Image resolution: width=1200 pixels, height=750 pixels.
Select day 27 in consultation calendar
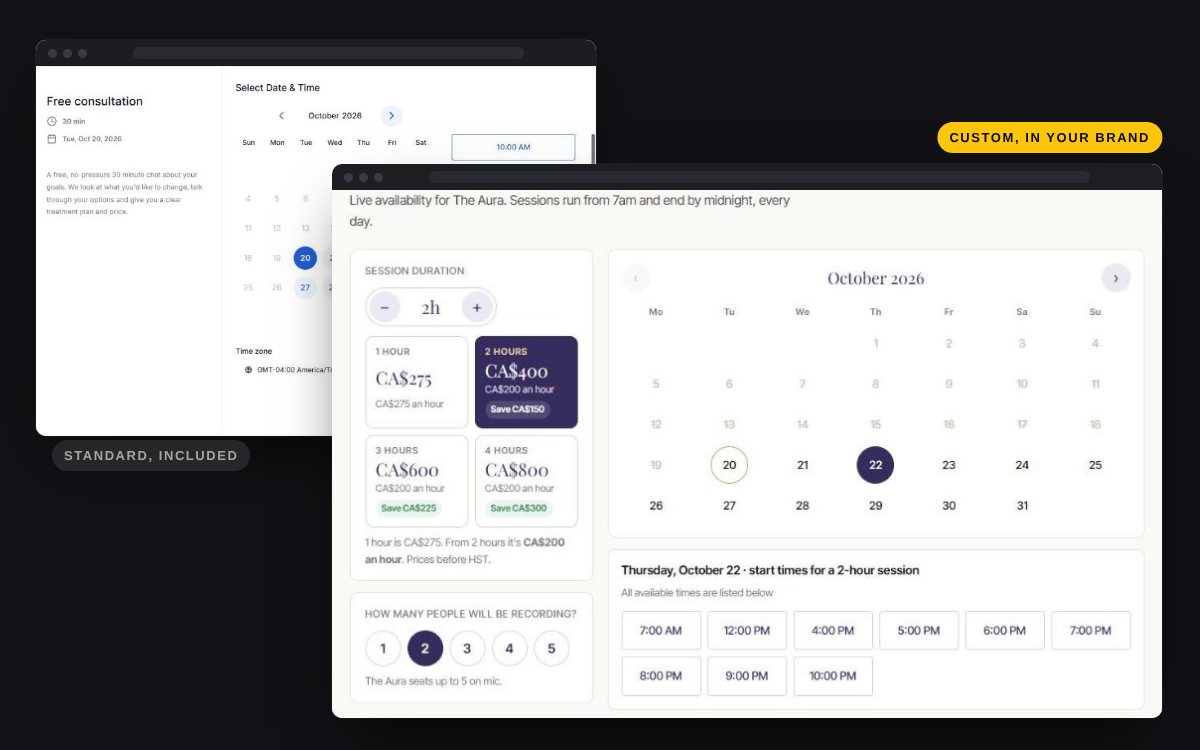coord(305,287)
